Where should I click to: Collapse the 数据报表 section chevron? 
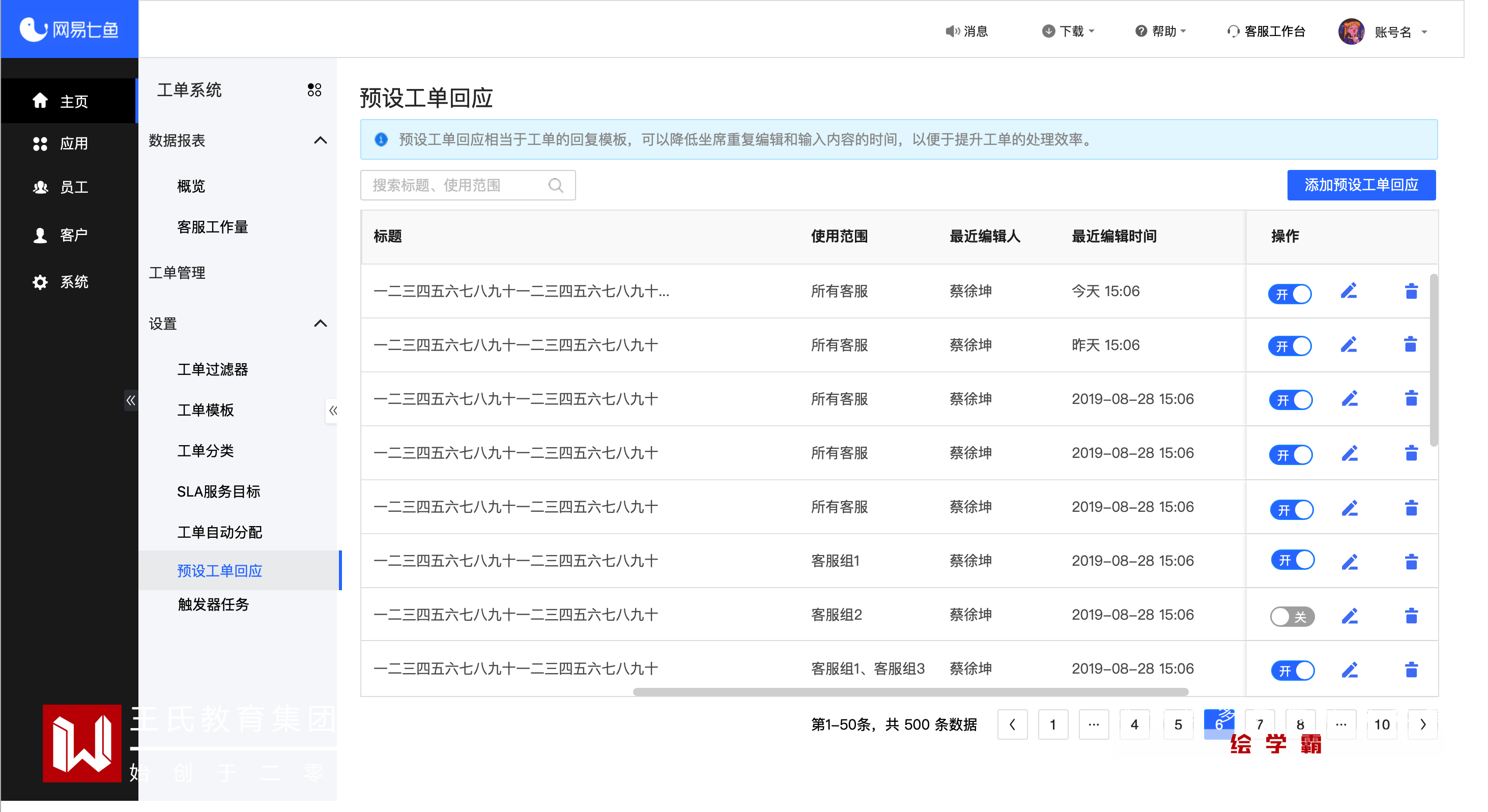point(320,140)
